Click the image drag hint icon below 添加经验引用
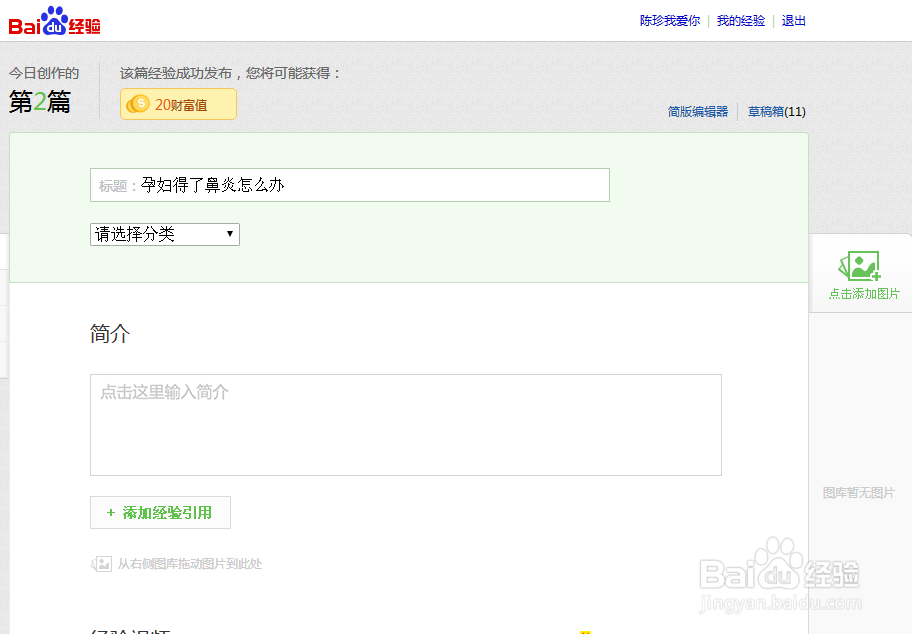 pos(101,563)
